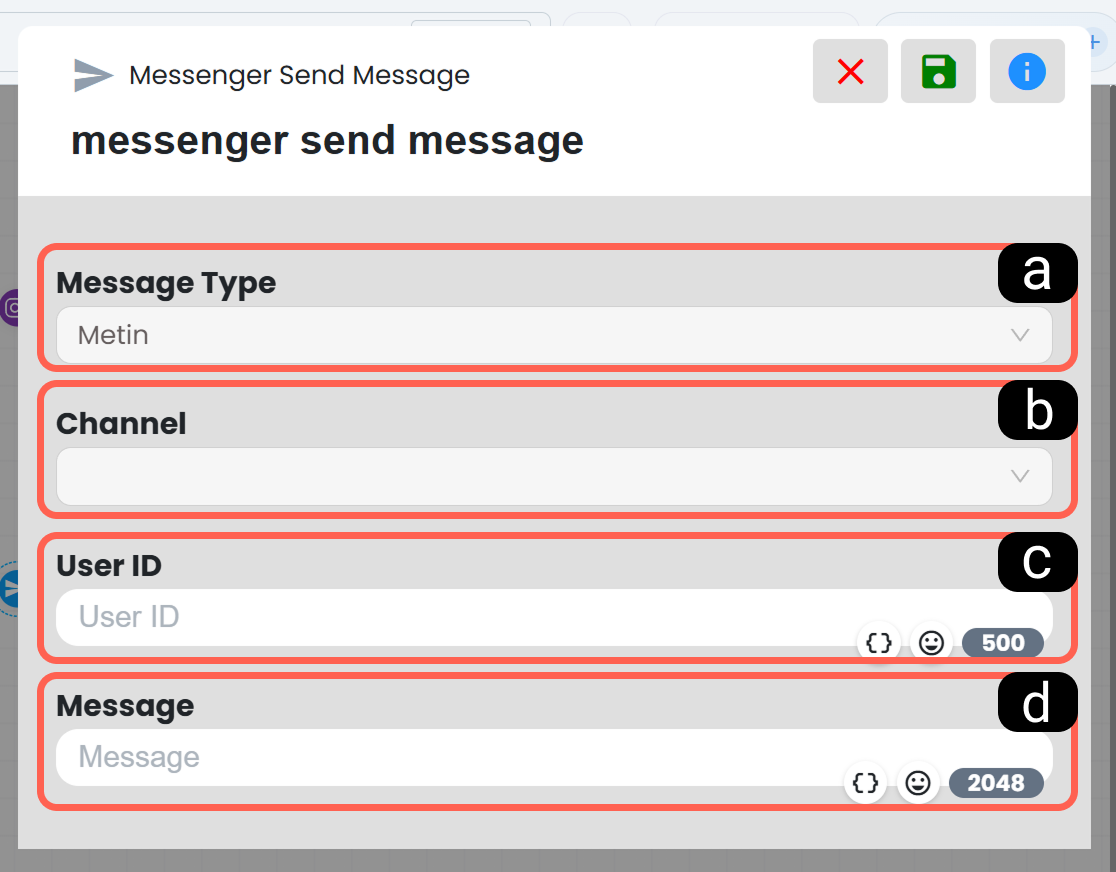Open the Message Type dropdown showing Metin
This screenshot has width=1116, height=872.
[x=554, y=335]
